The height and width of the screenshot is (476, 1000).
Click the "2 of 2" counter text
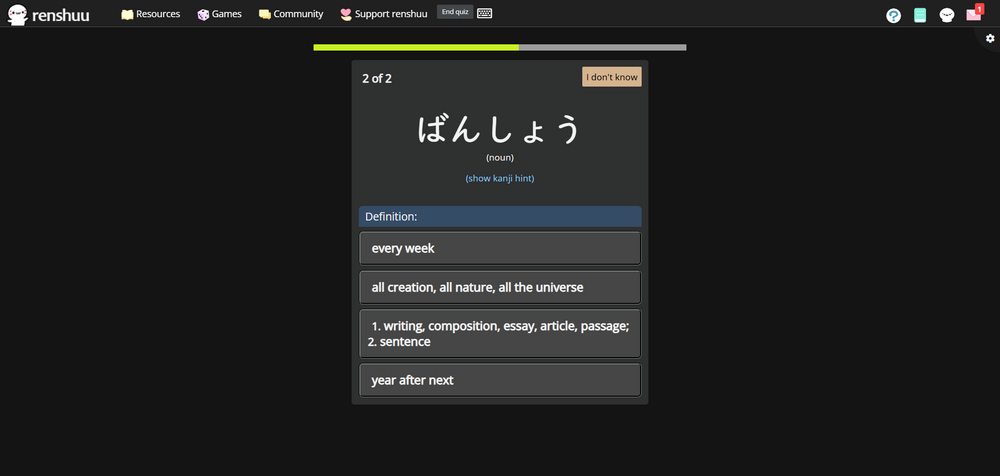[377, 79]
